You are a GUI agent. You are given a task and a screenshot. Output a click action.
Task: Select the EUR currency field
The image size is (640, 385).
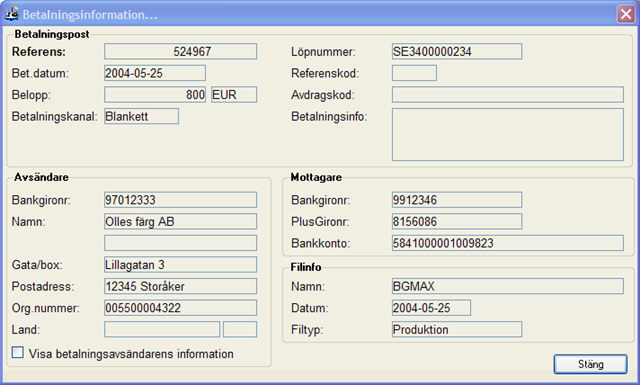coord(234,95)
